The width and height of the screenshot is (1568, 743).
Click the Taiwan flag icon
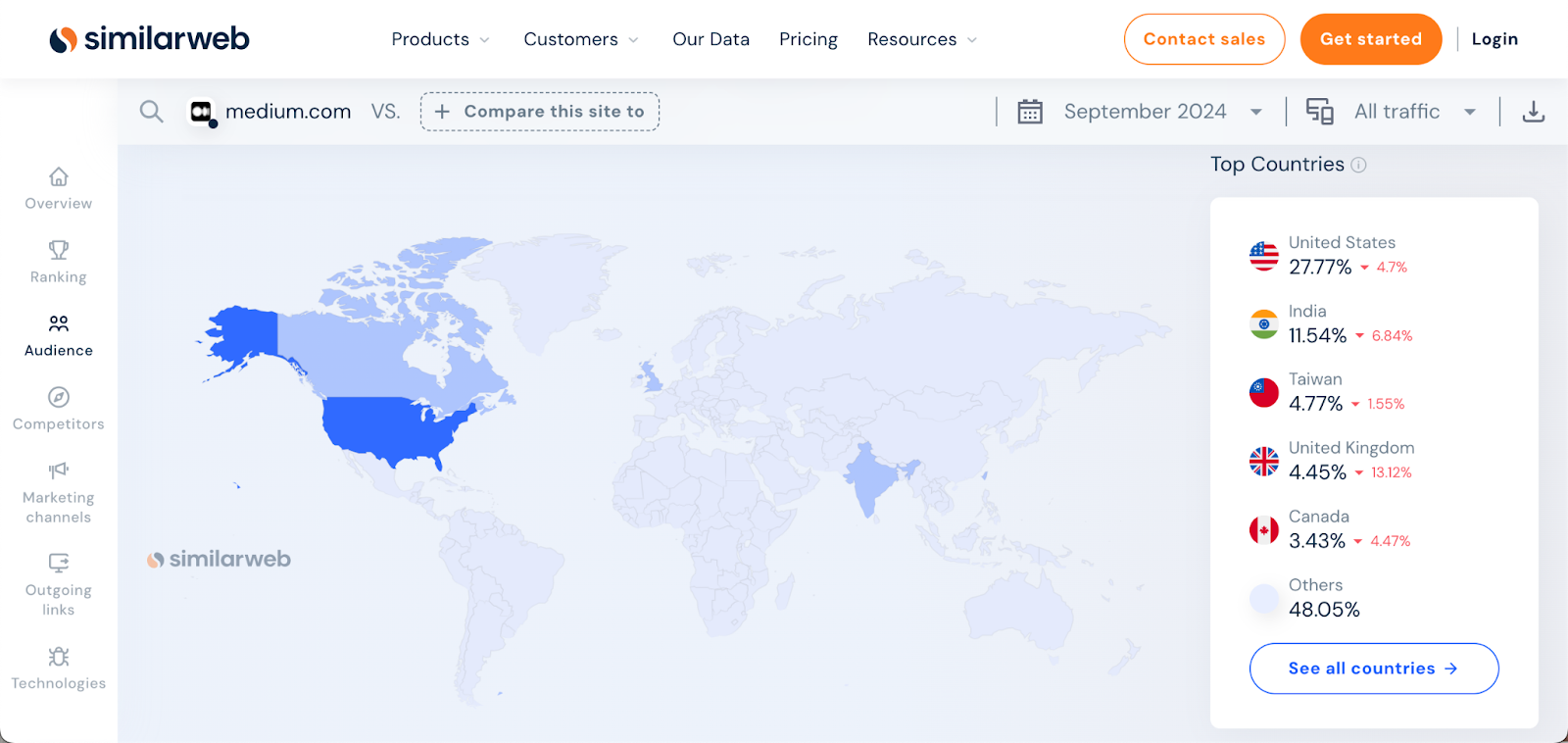[1264, 393]
